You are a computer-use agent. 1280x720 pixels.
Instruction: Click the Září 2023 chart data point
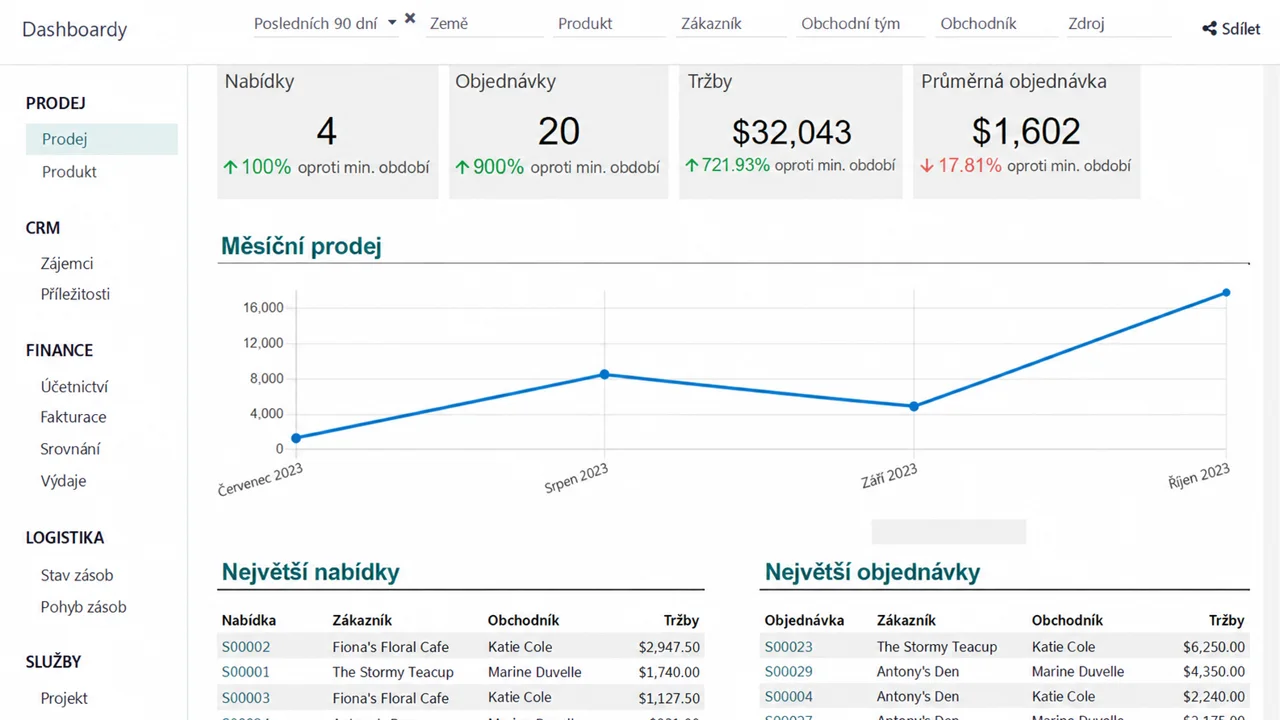(x=914, y=406)
